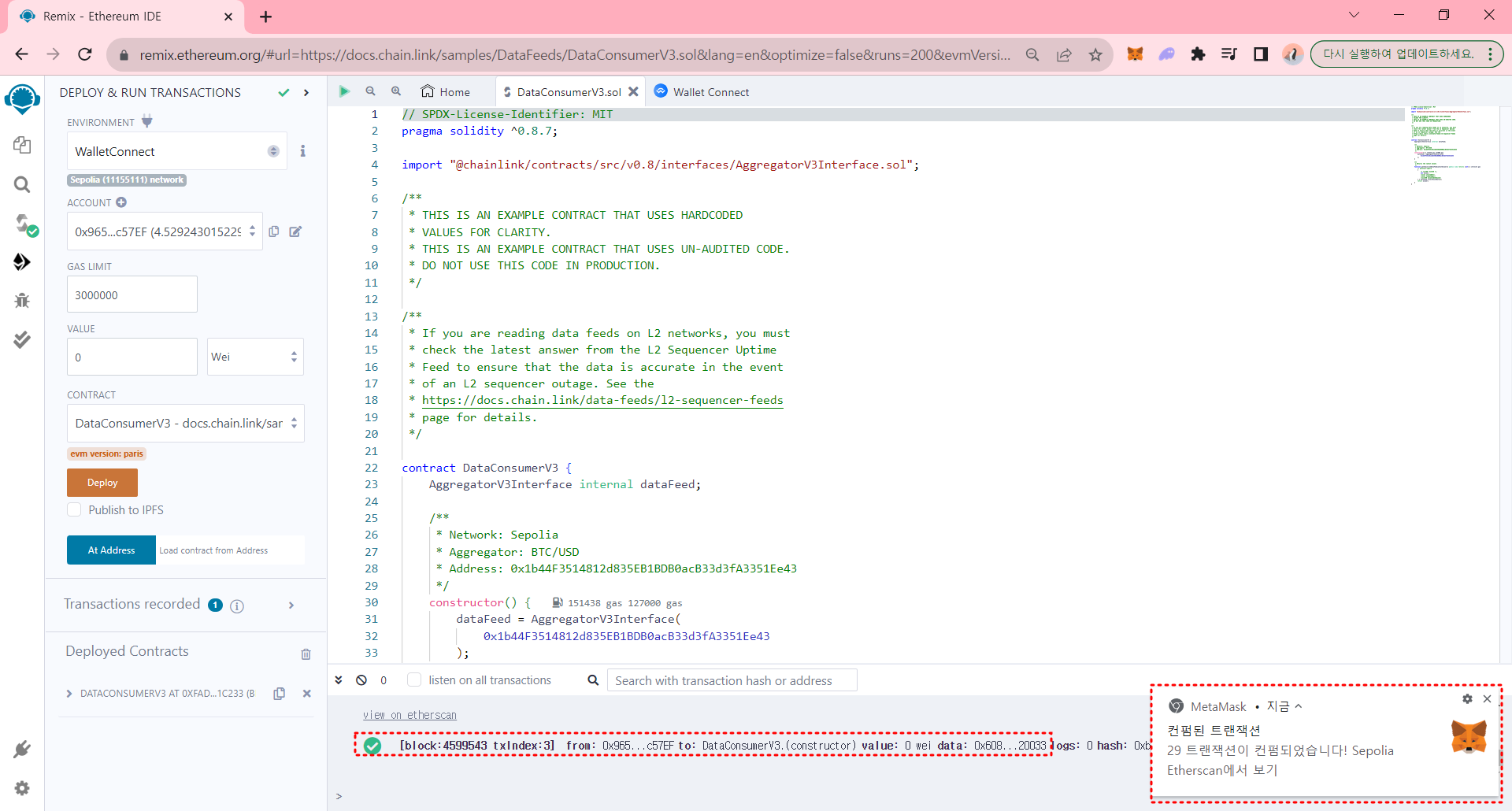Open the Environment dropdown showing WalletConnect
This screenshot has height=811, width=1512.
click(x=177, y=151)
